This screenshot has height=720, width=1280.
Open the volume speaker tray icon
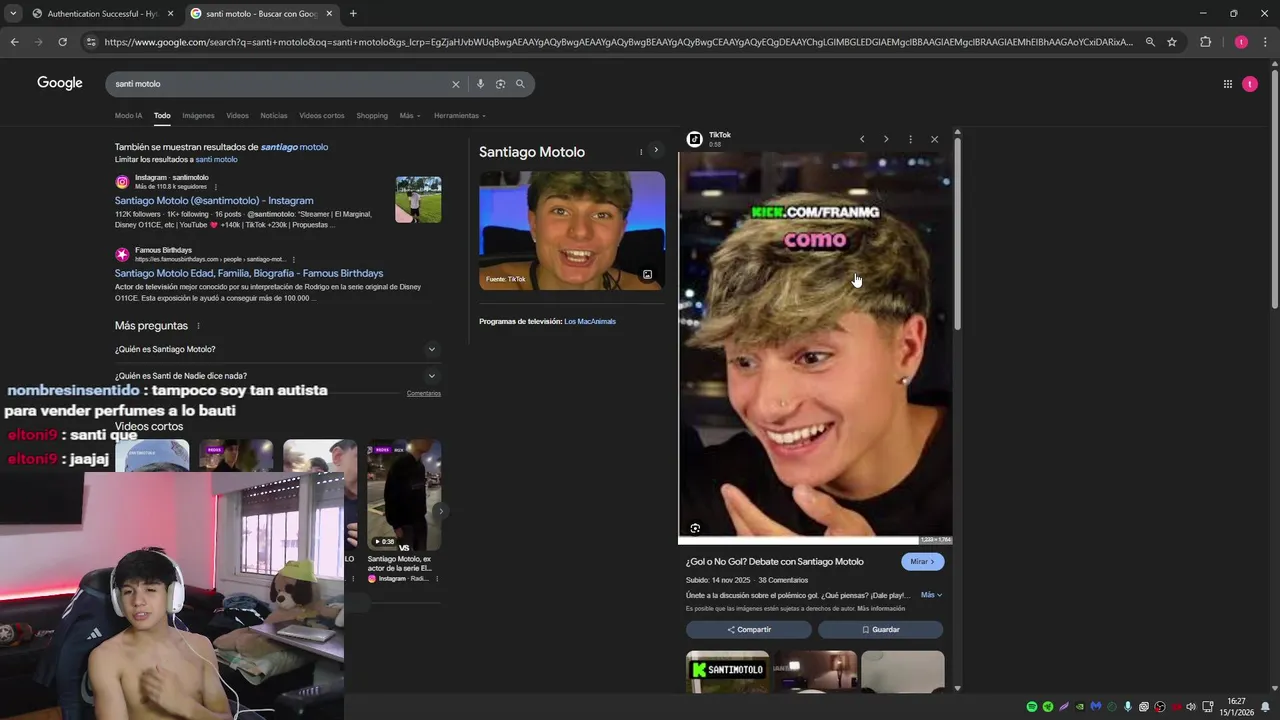1191,707
